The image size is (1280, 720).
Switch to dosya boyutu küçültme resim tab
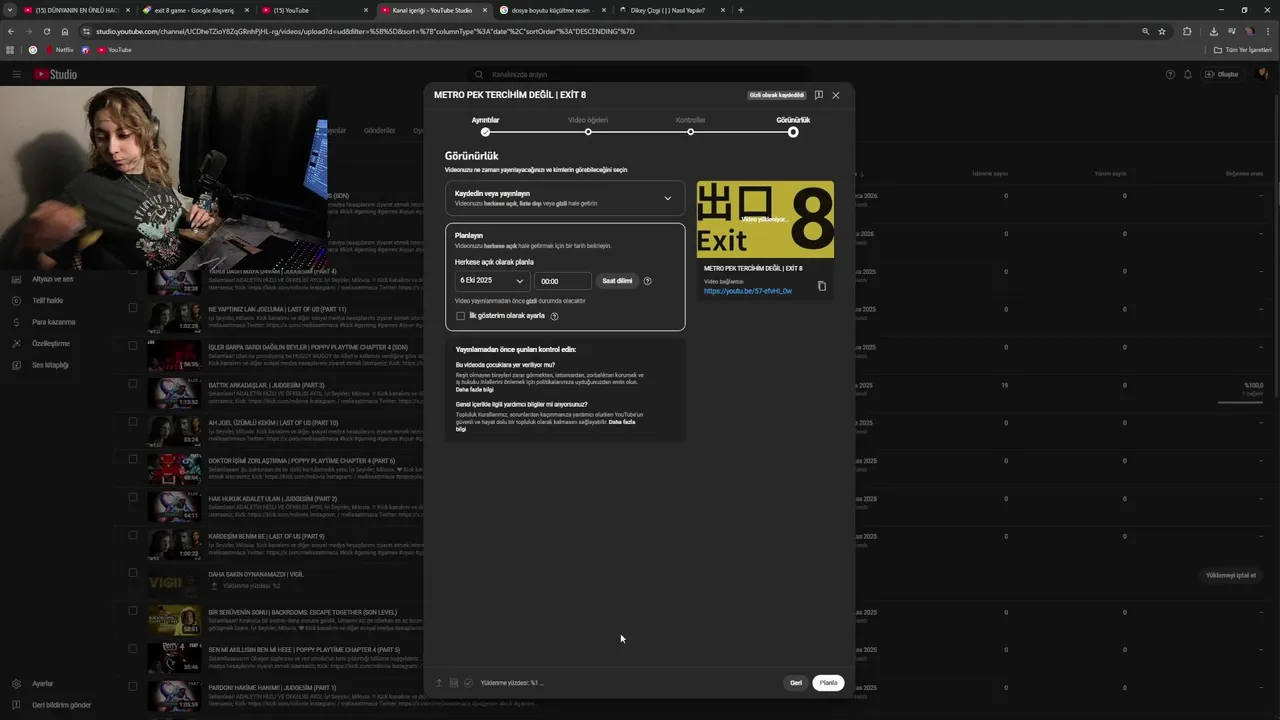(x=553, y=10)
